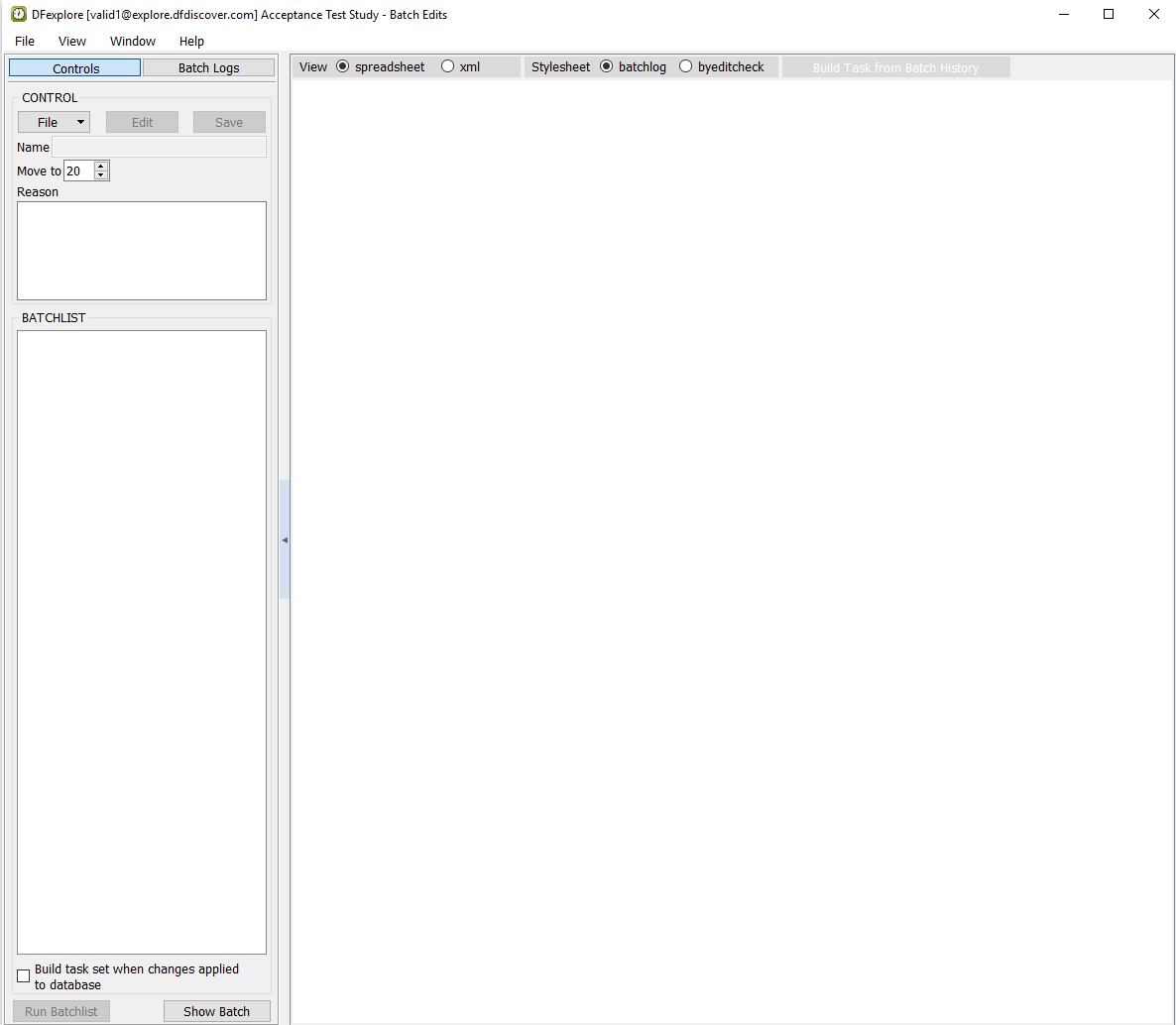Open the File menu in menu bar

(x=25, y=41)
